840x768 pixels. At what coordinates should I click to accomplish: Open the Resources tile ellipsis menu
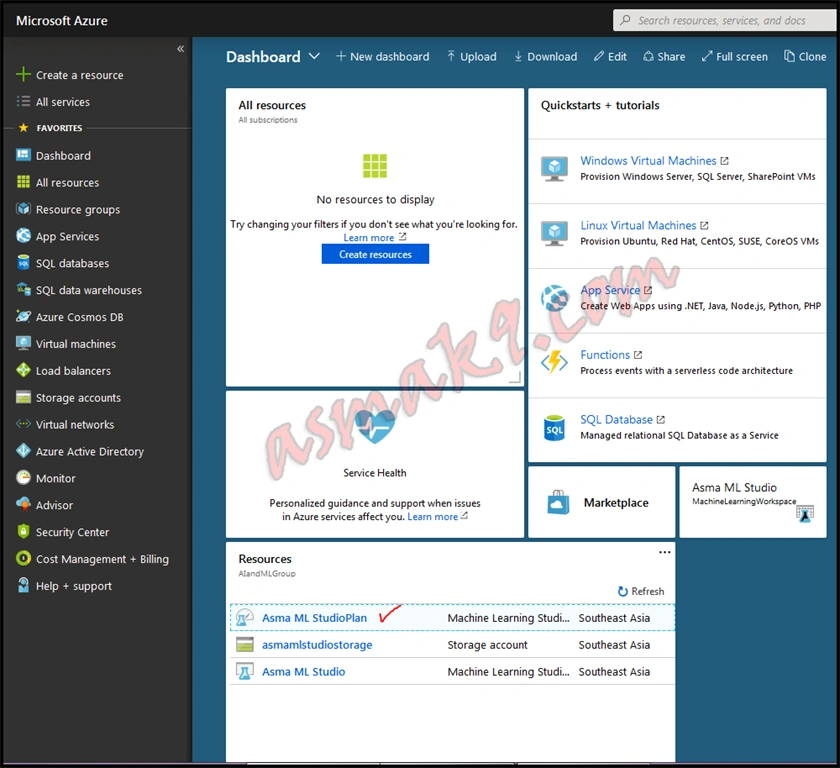tap(664, 552)
